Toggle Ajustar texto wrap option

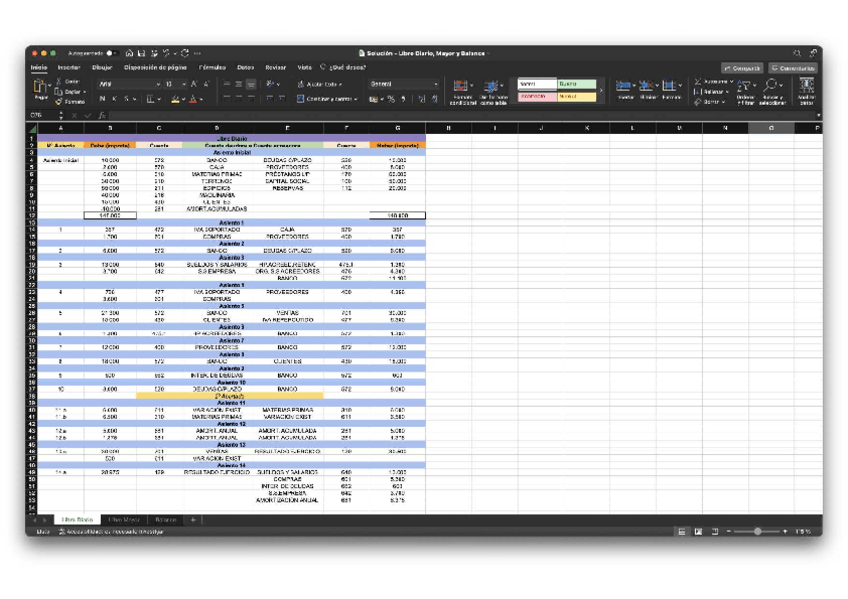tap(318, 84)
